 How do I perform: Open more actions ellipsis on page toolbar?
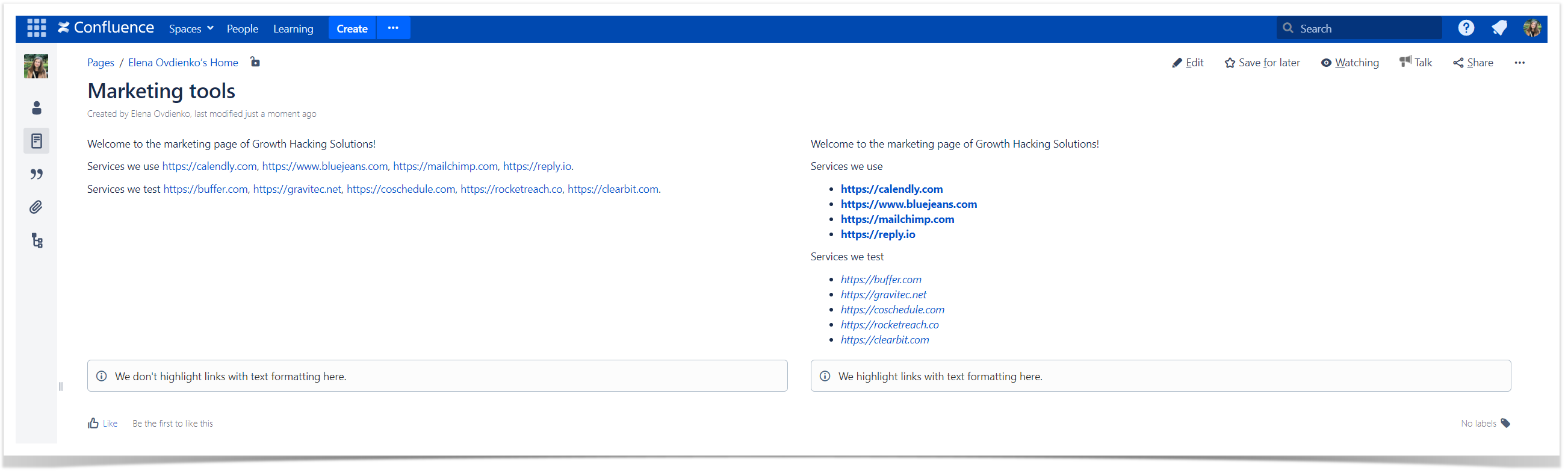tap(1519, 63)
